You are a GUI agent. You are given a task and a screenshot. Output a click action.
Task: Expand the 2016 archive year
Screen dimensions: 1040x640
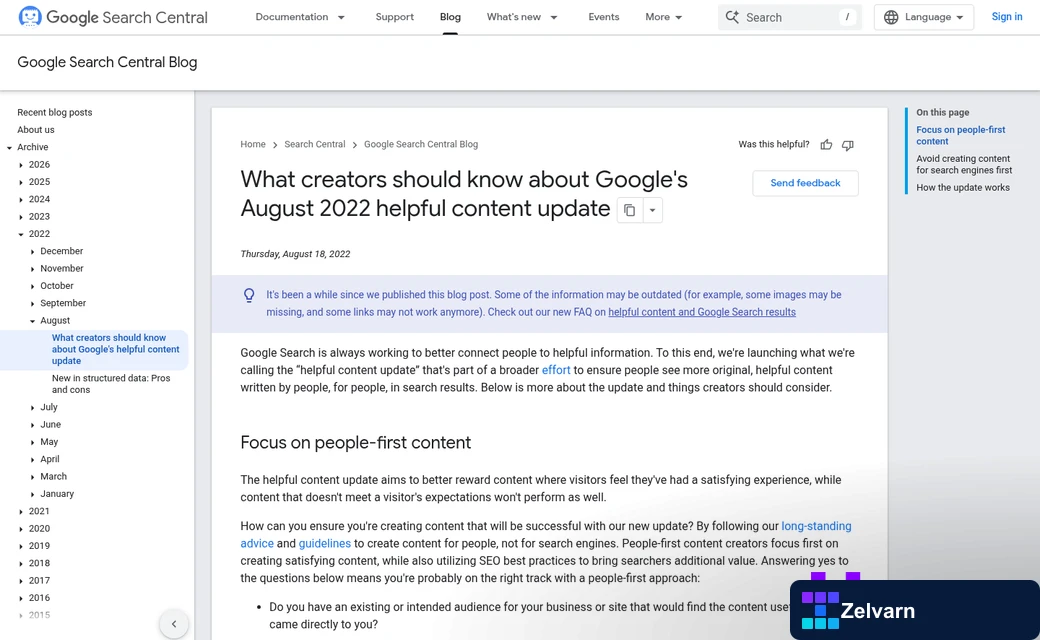point(21,598)
